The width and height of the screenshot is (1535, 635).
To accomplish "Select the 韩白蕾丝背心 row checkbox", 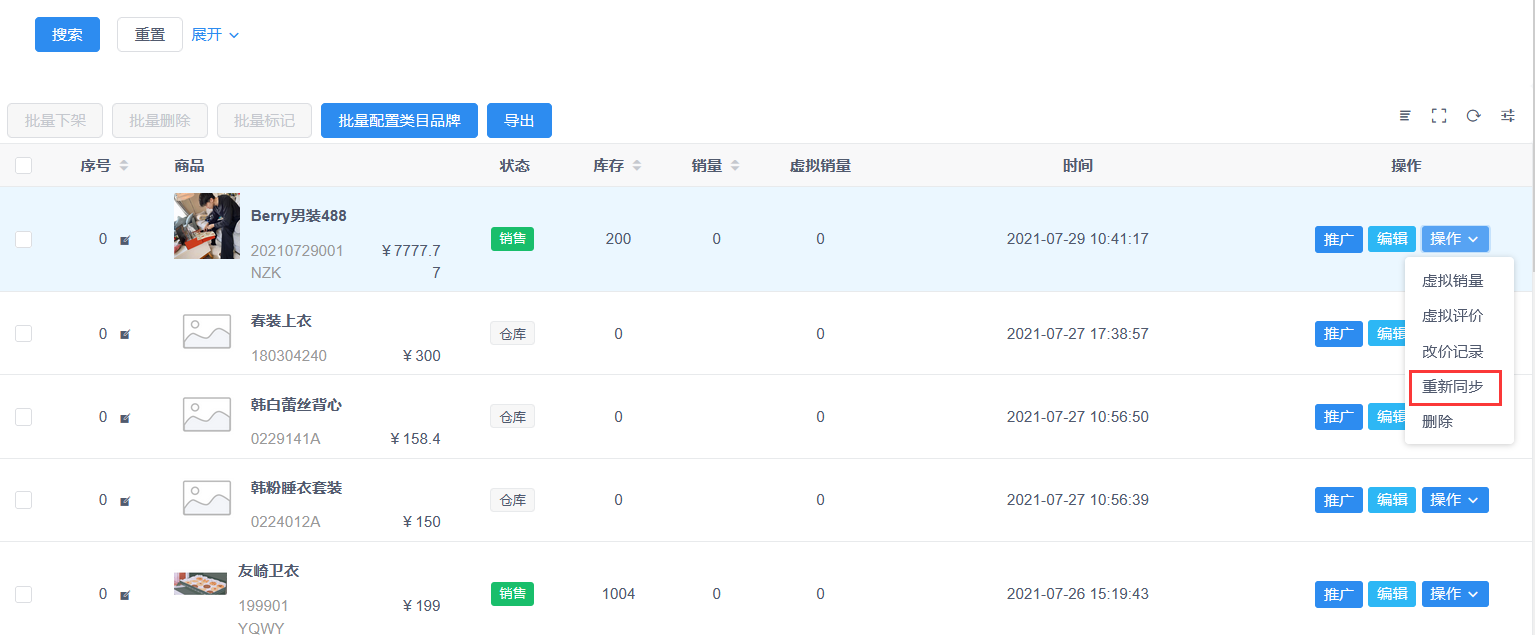I will pos(24,416).
